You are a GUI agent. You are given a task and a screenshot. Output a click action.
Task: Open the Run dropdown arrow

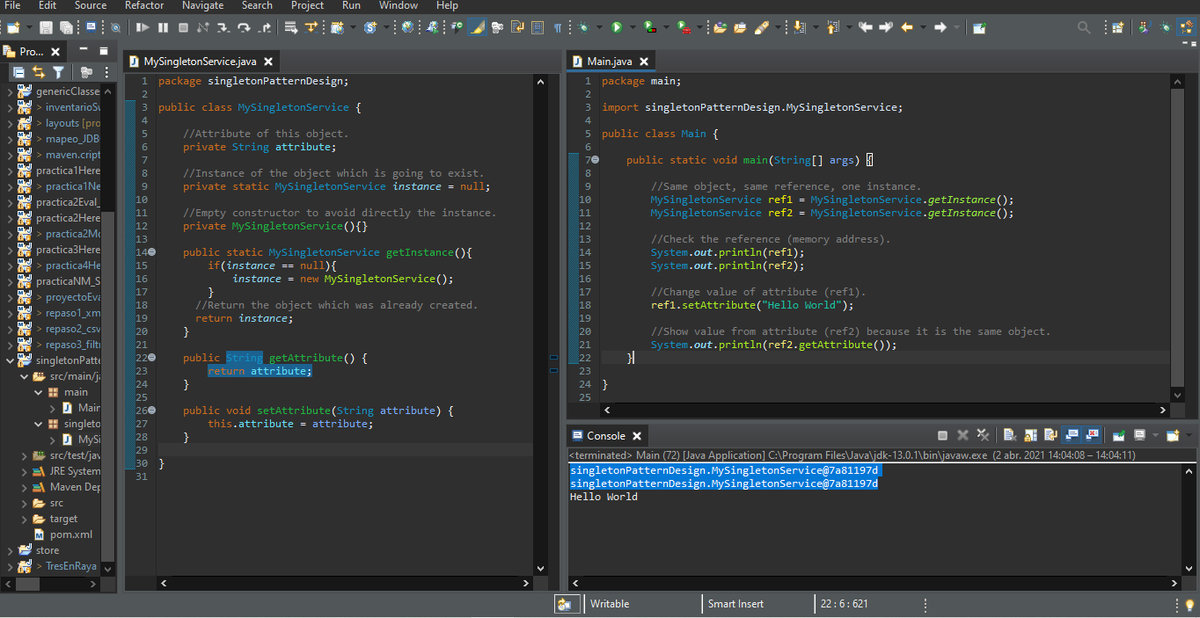click(x=633, y=27)
